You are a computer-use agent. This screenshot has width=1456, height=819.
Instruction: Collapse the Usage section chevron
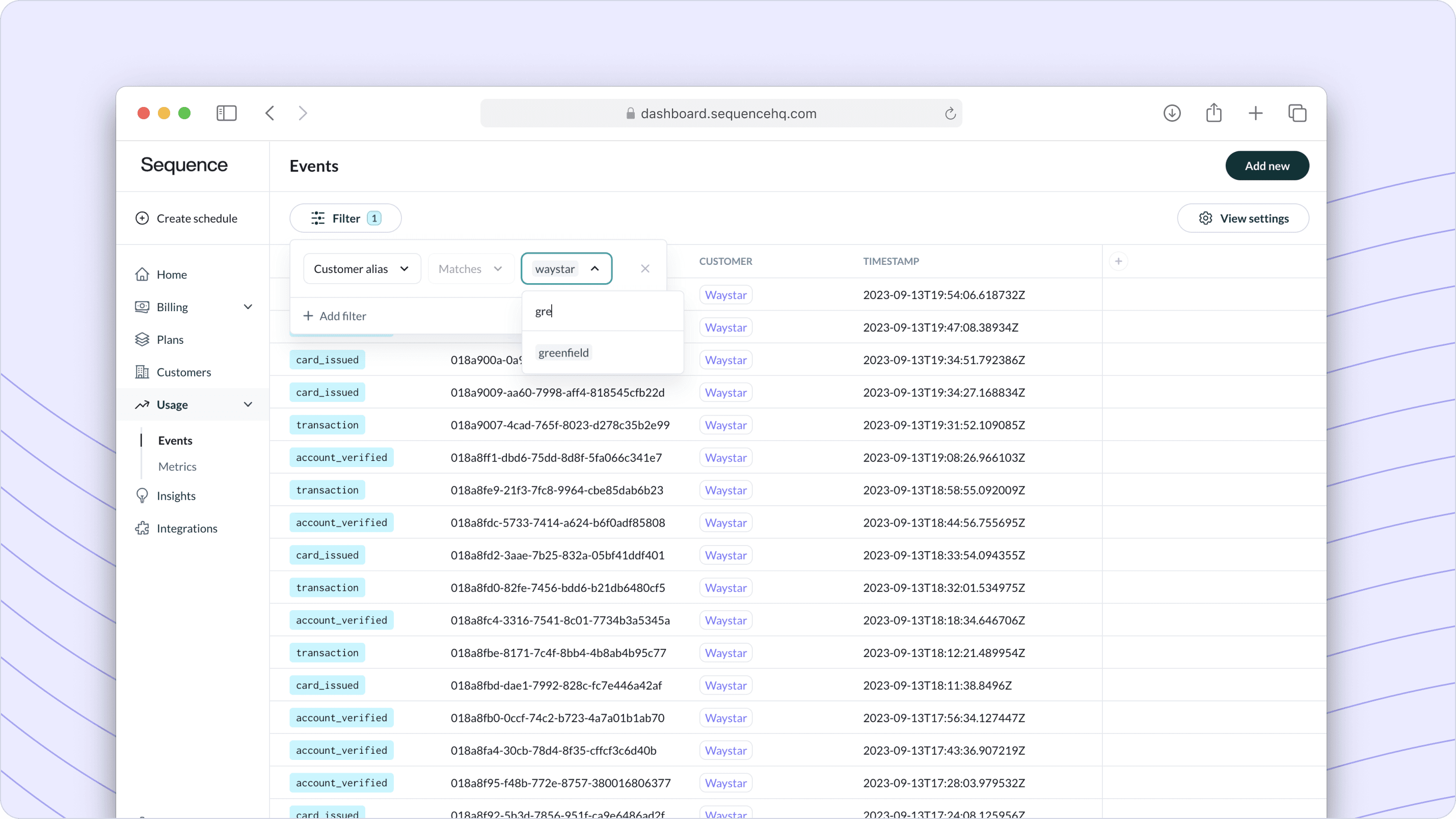pyautogui.click(x=248, y=405)
